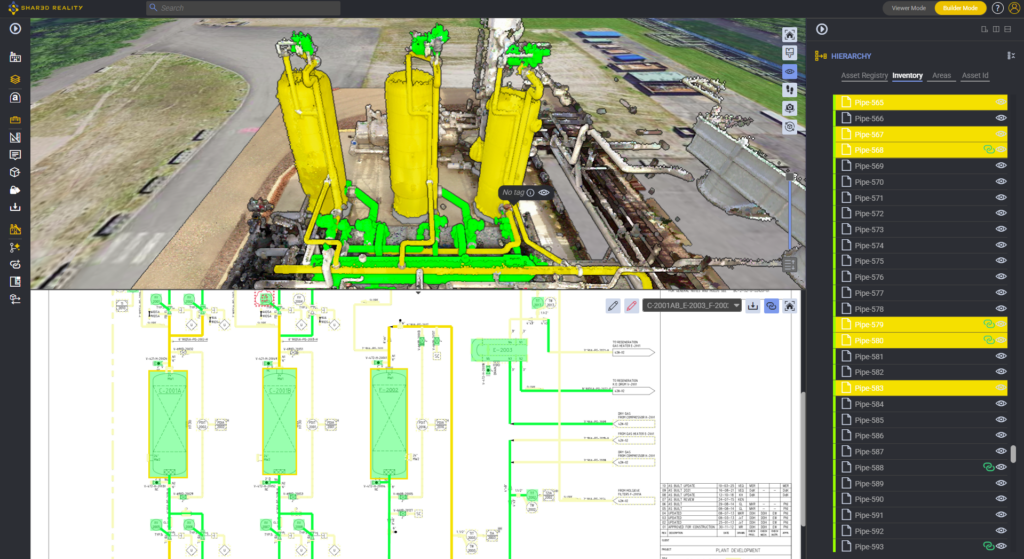Image resolution: width=1024 pixels, height=559 pixels.
Task: Select the 3D cube object icon
Action: click(x=15, y=172)
